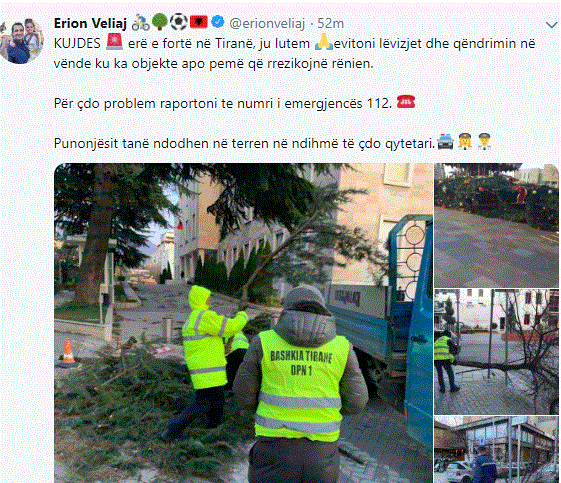Expand the tweet options chevron

(552, 25)
